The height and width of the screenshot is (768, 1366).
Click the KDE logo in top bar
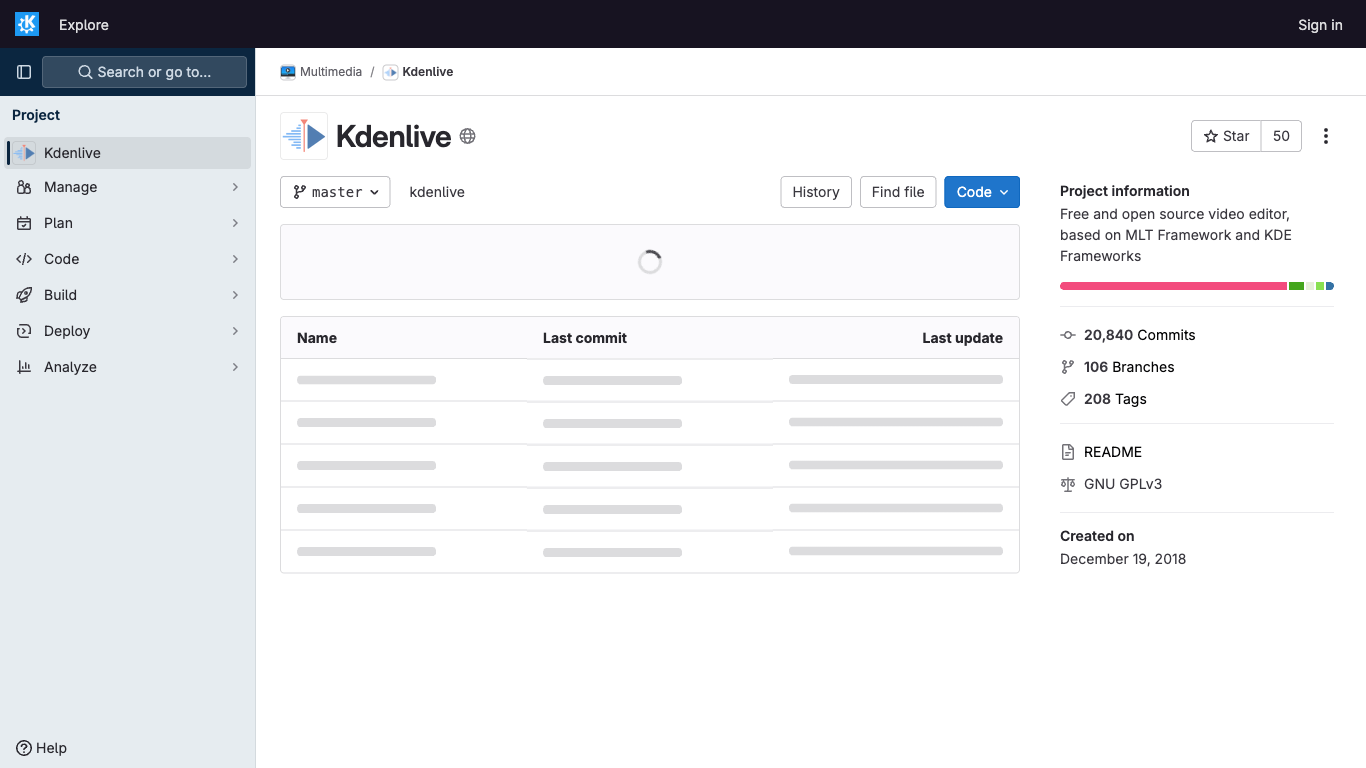pos(27,24)
